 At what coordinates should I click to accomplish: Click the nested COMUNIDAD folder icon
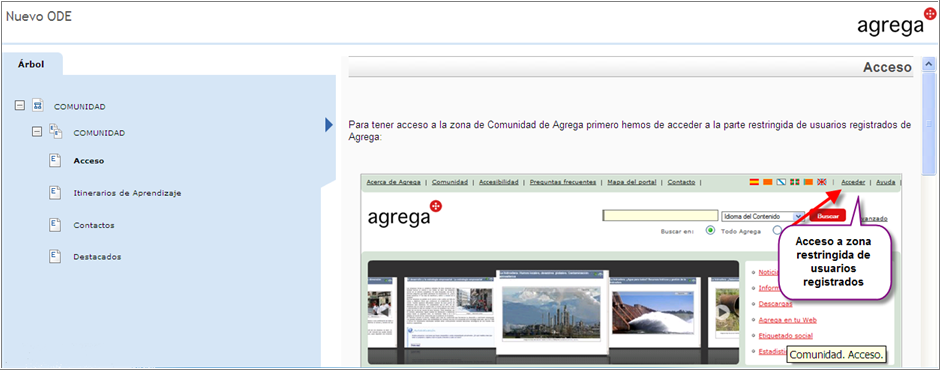(x=55, y=131)
